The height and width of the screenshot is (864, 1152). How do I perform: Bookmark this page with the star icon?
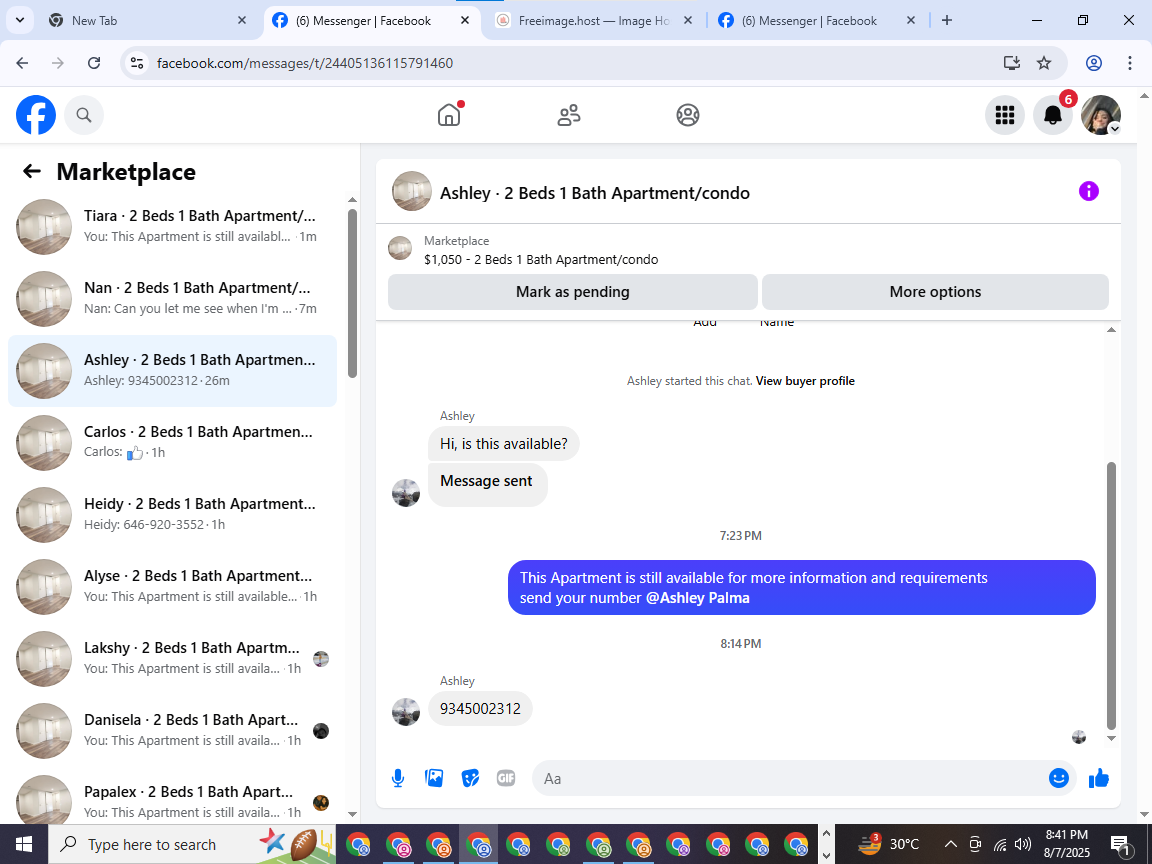1044,63
